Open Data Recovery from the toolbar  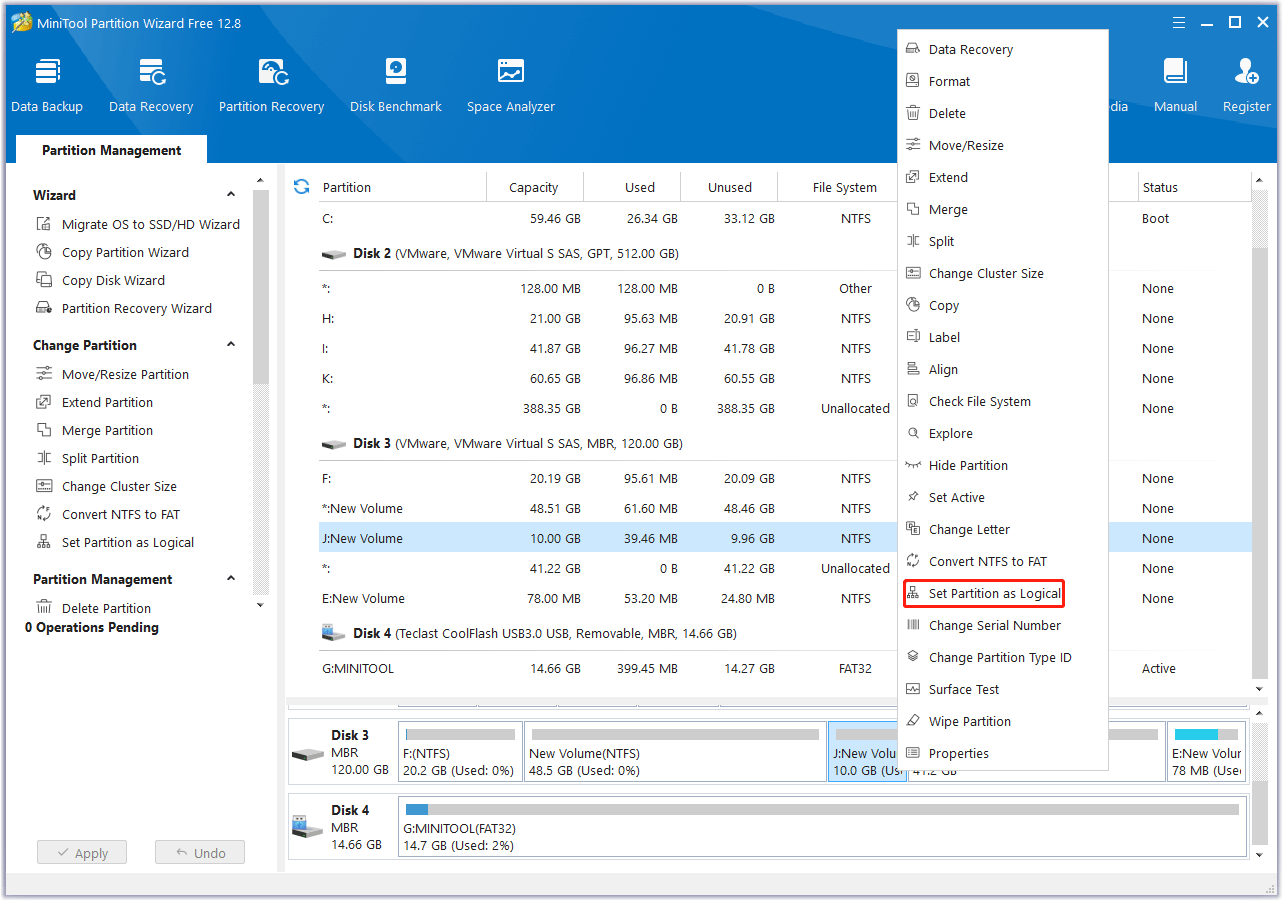(150, 82)
